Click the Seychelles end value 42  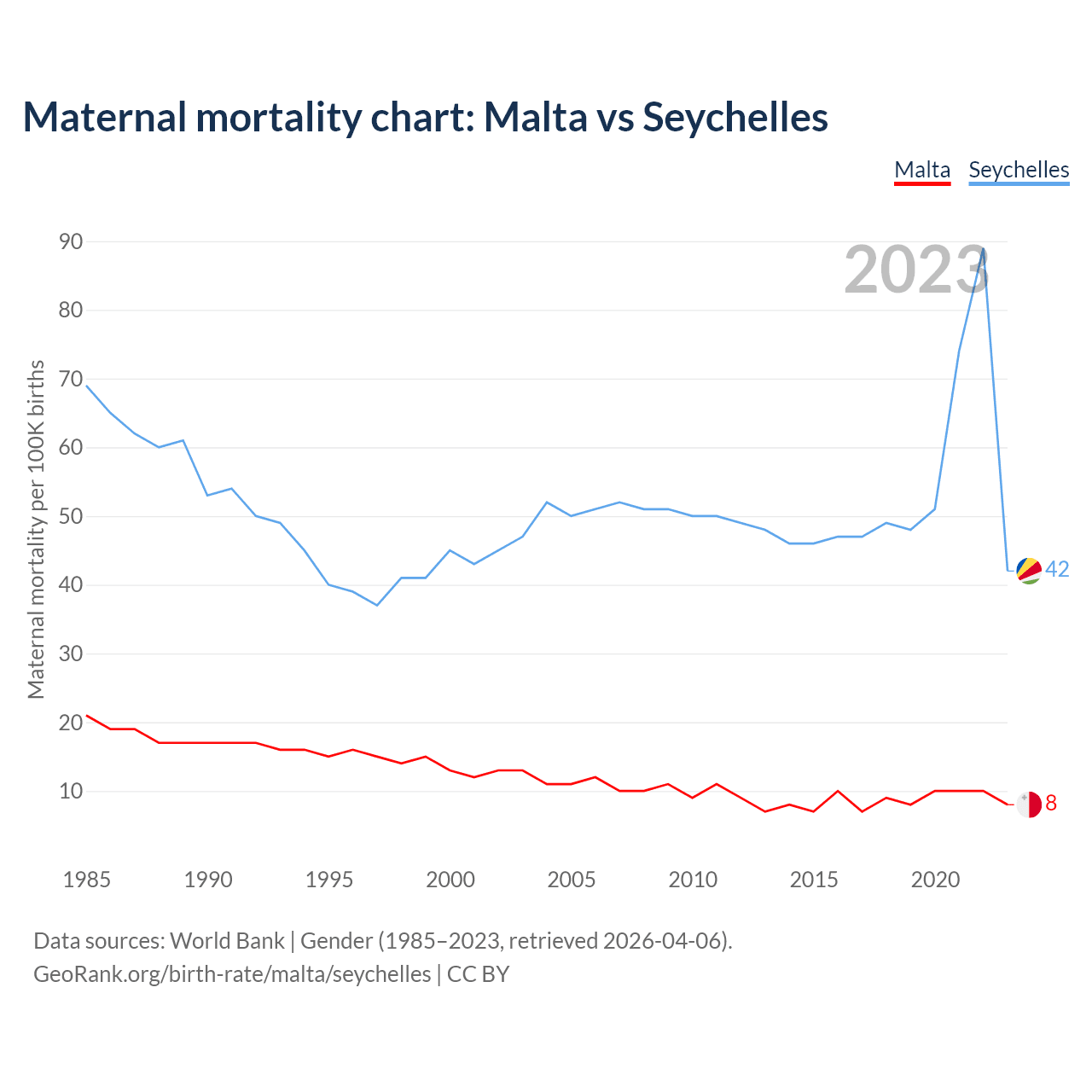pyautogui.click(x=1058, y=569)
